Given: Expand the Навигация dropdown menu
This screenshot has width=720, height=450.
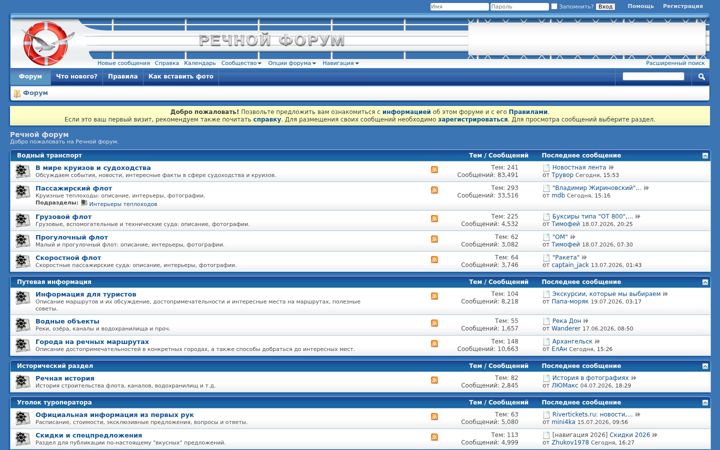Looking at the screenshot, I should [340, 63].
